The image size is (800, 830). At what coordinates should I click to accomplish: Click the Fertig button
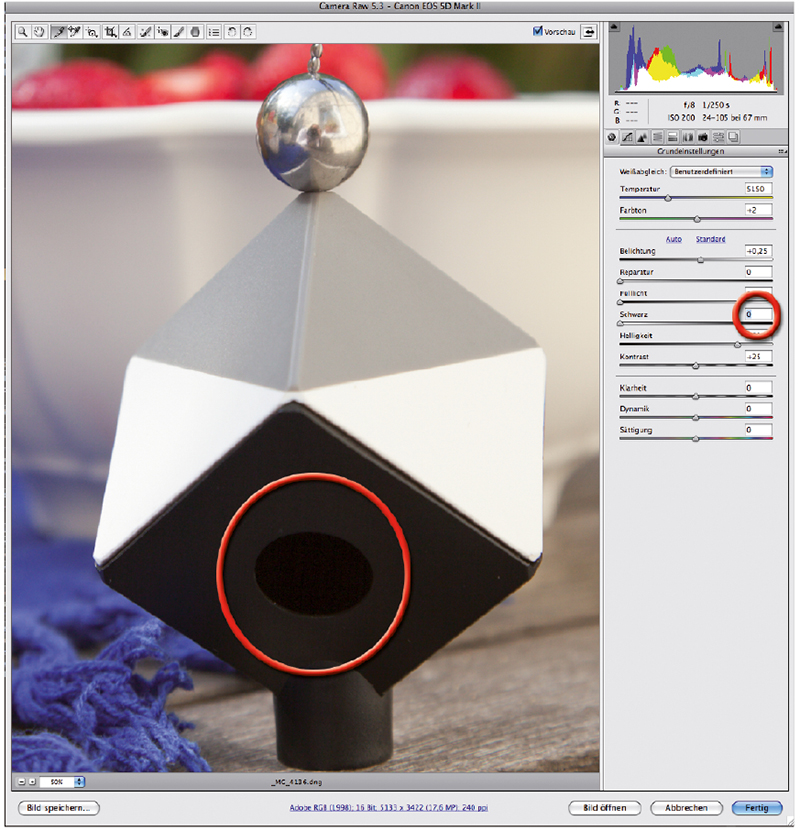click(x=757, y=808)
